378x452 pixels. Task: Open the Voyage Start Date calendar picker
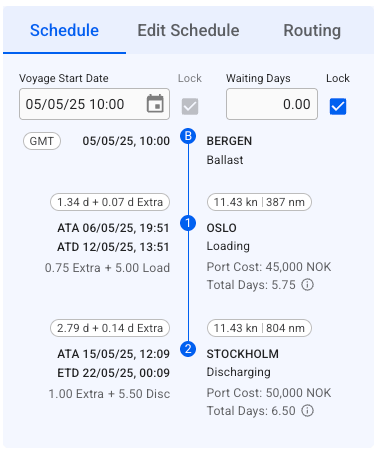click(x=155, y=104)
